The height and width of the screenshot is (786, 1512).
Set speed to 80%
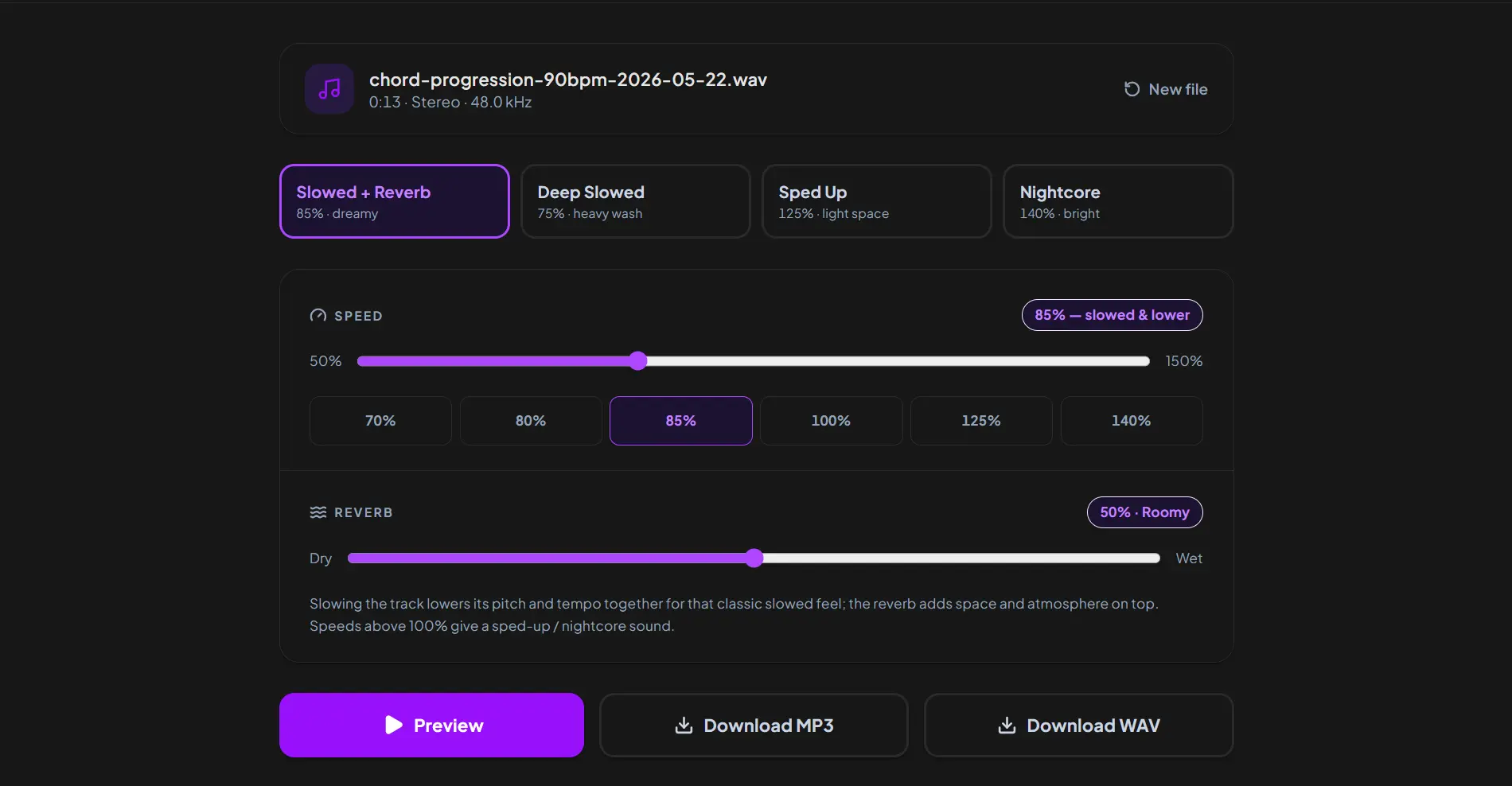pos(531,421)
